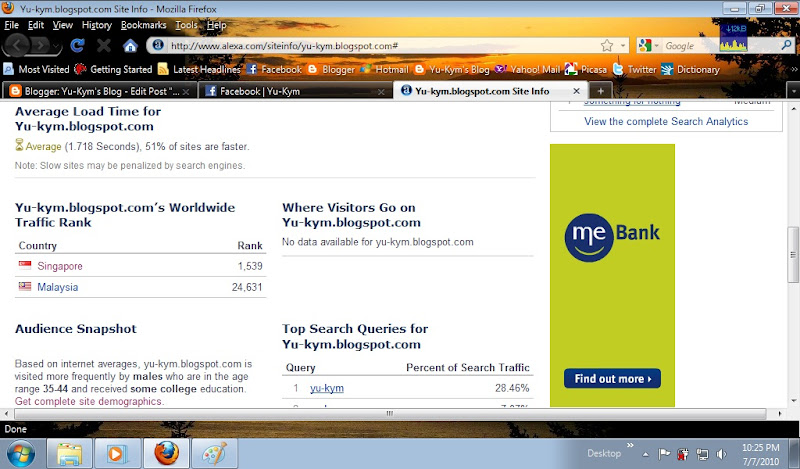Show hidden tray icons arrow
This screenshot has height=469, width=800.
(645, 454)
